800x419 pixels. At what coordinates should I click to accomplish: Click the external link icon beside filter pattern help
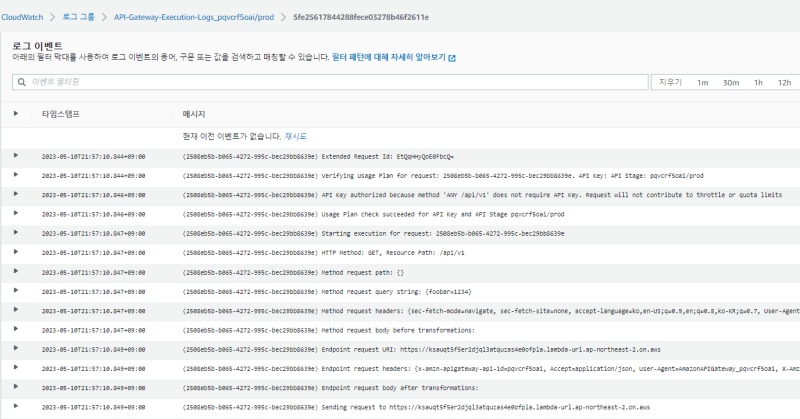(452, 58)
